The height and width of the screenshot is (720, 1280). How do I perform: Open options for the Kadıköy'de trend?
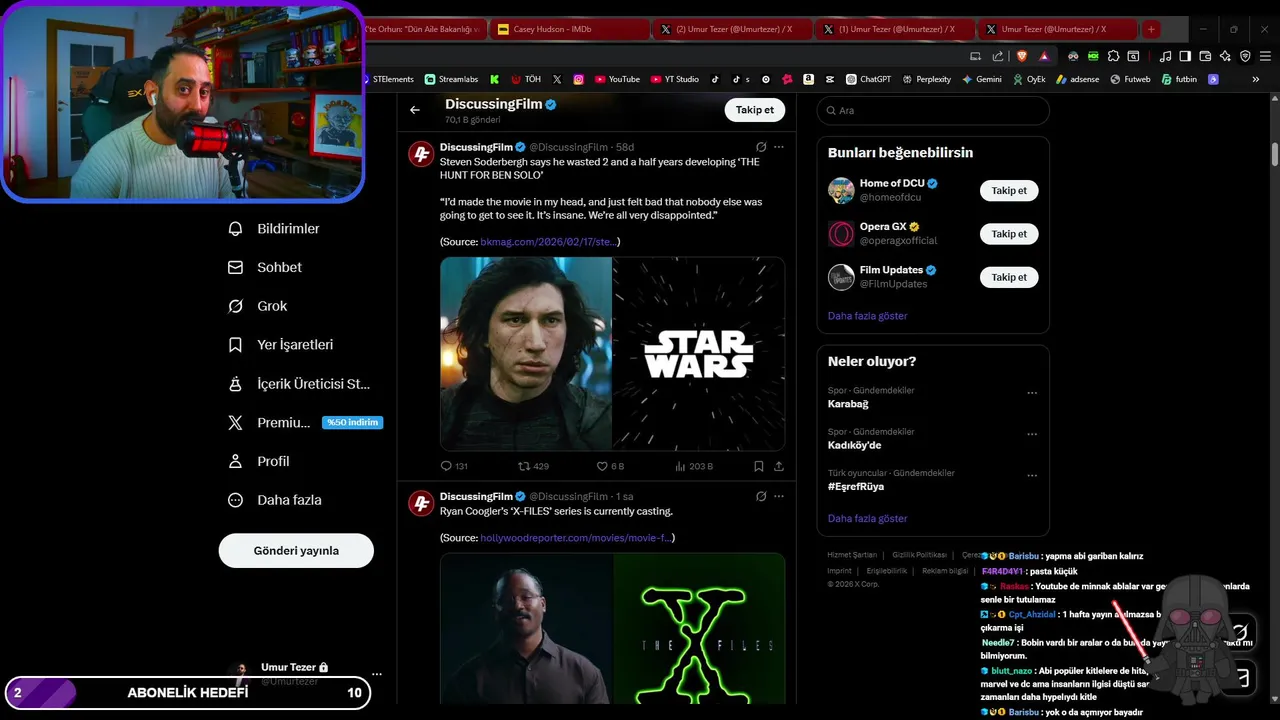[x=1032, y=435]
